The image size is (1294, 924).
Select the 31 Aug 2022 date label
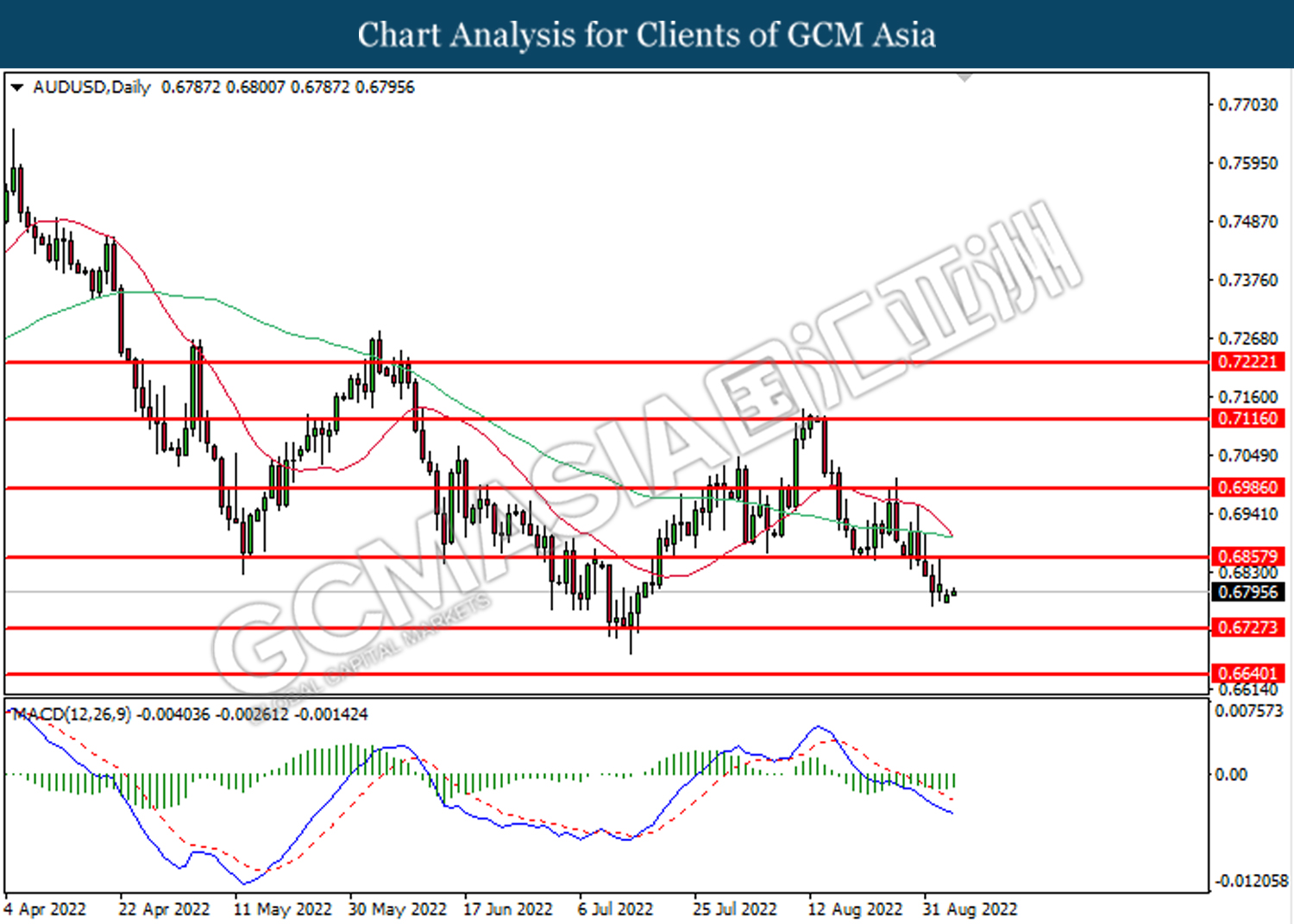pos(970,909)
